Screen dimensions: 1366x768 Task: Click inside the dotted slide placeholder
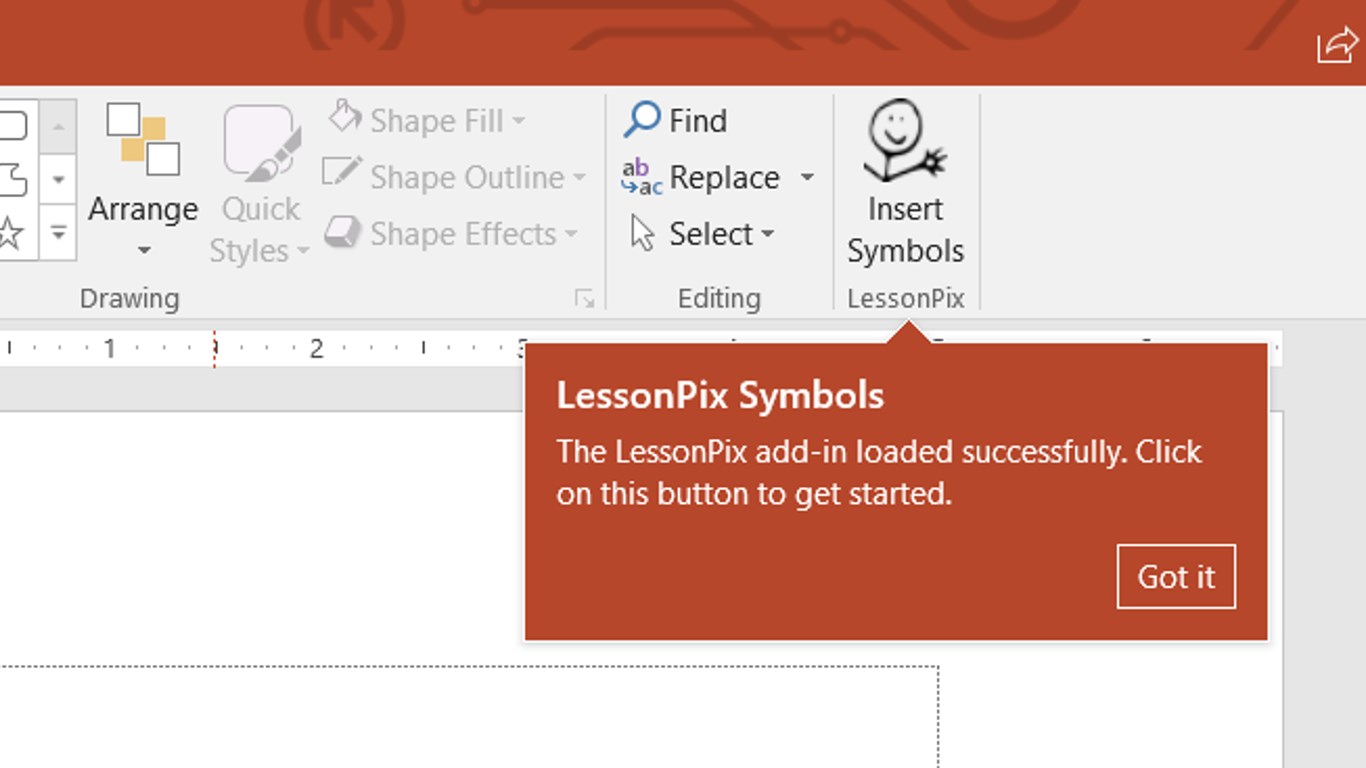pyautogui.click(x=469, y=716)
